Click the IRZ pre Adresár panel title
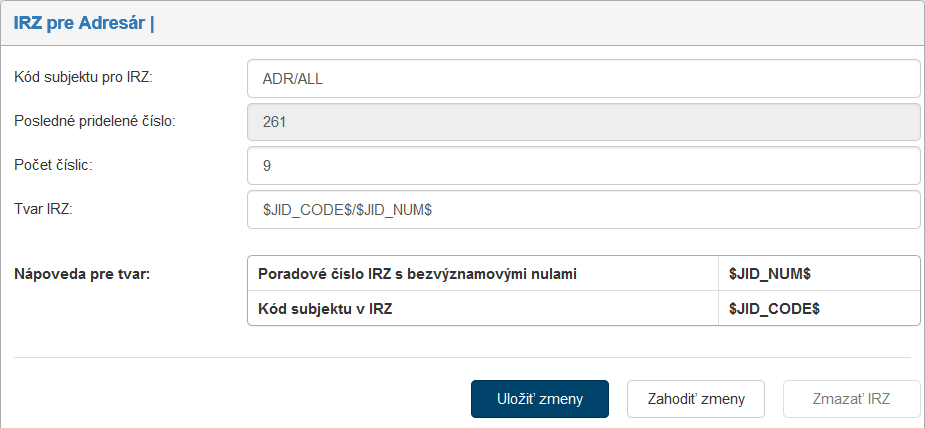 click(79, 23)
